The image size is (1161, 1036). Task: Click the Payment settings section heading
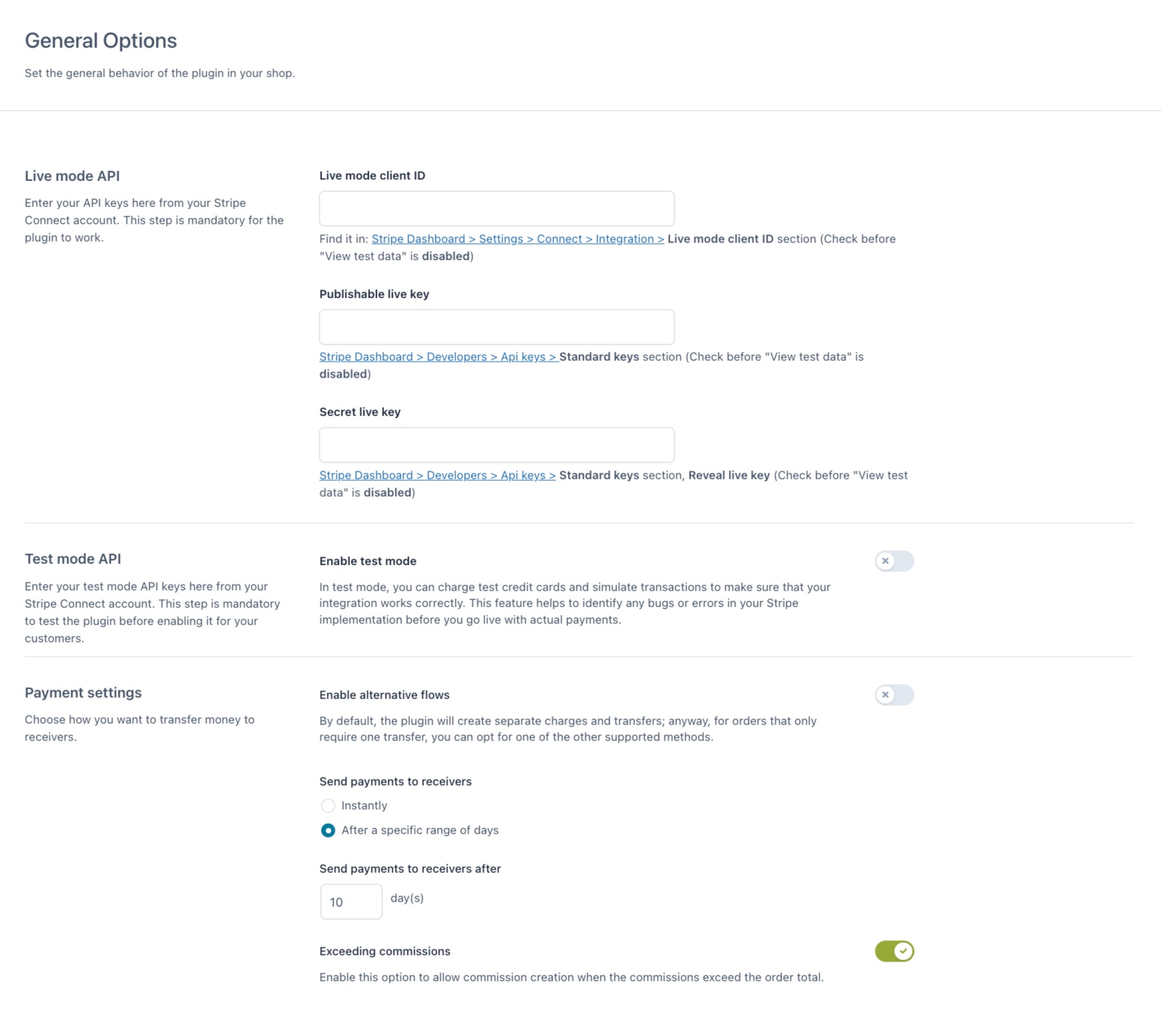[x=83, y=692]
